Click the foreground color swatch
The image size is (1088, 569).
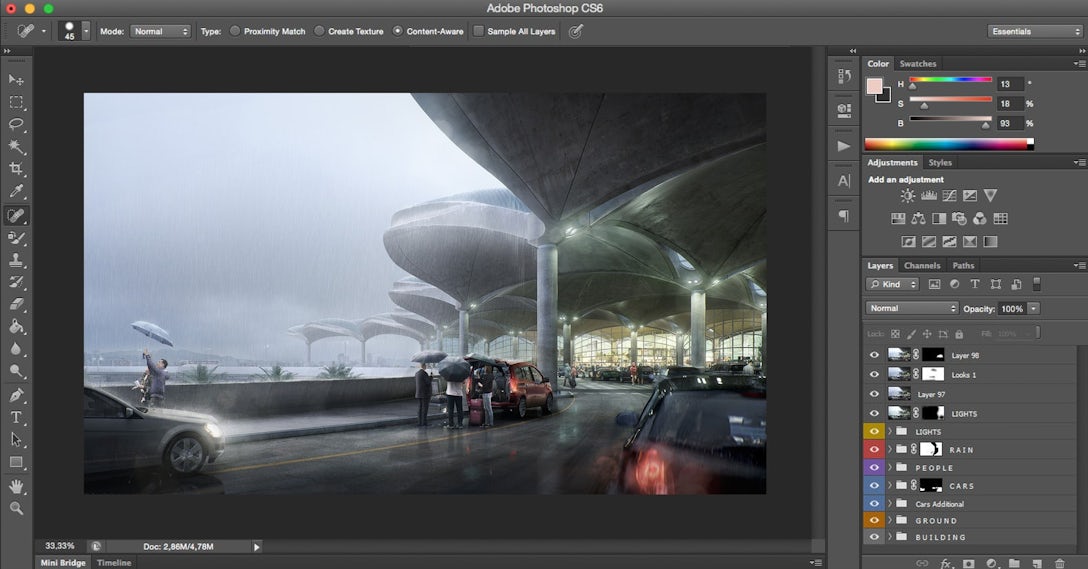(x=874, y=87)
